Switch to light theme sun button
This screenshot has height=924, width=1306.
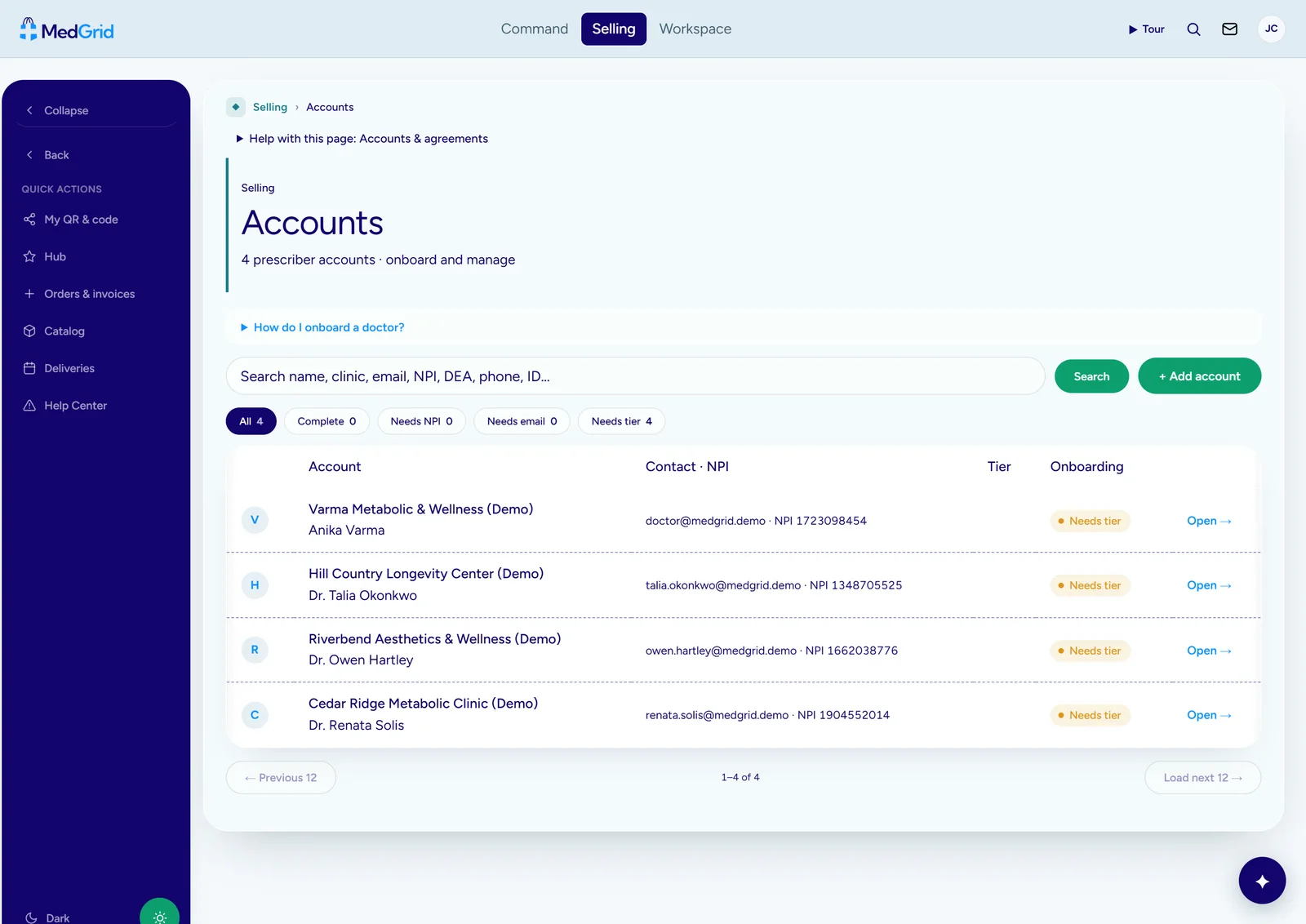(x=159, y=916)
